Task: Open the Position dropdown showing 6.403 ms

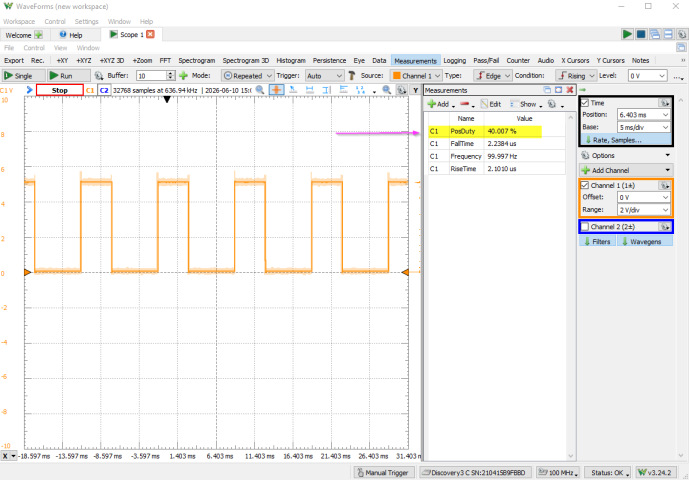Action: pos(644,115)
